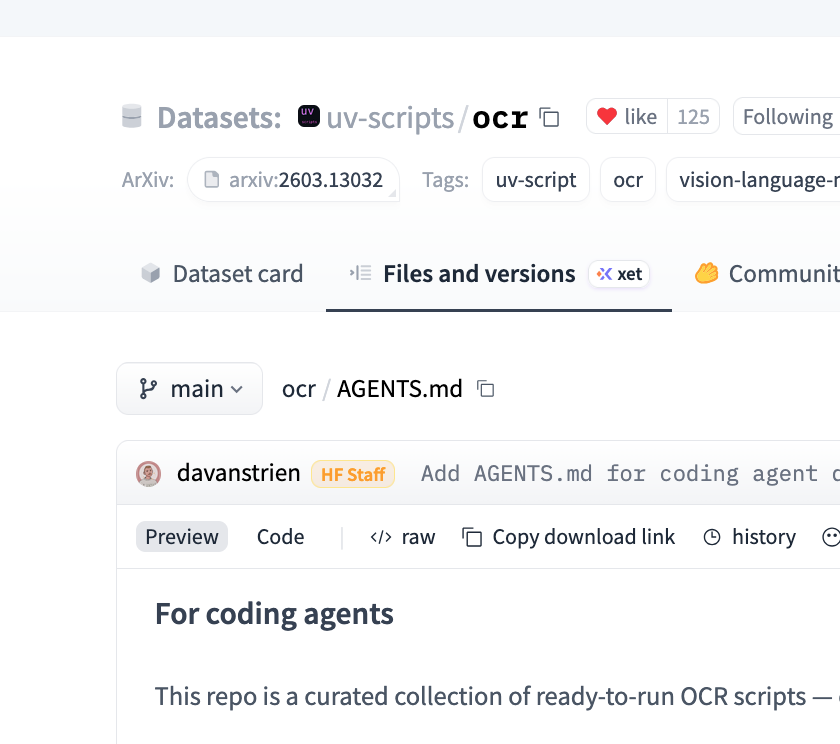Switch to the Dataset card tab
The image size is (840, 744).
pyautogui.click(x=221, y=273)
